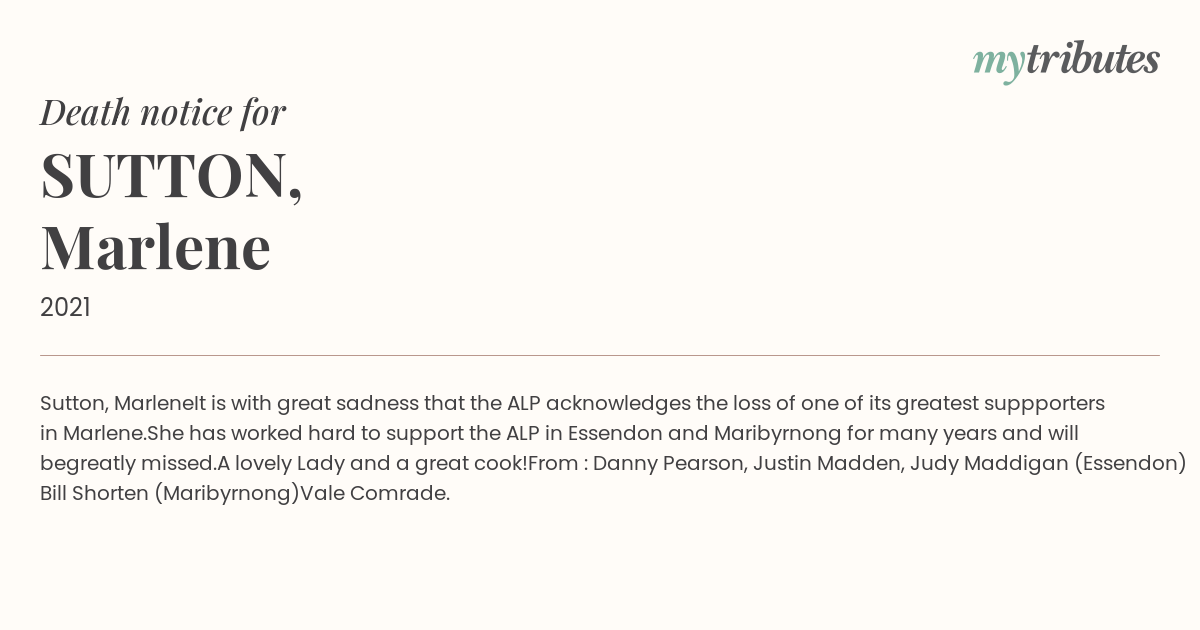1200x630 pixels.
Task: Click the first line of the notice
Action: tap(572, 404)
